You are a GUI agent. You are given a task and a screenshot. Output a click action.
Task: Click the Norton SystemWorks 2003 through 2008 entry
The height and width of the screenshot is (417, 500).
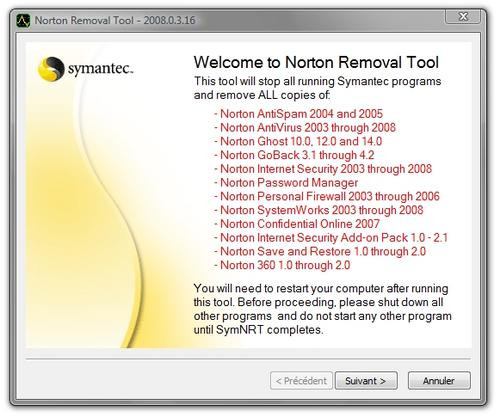pyautogui.click(x=319, y=210)
